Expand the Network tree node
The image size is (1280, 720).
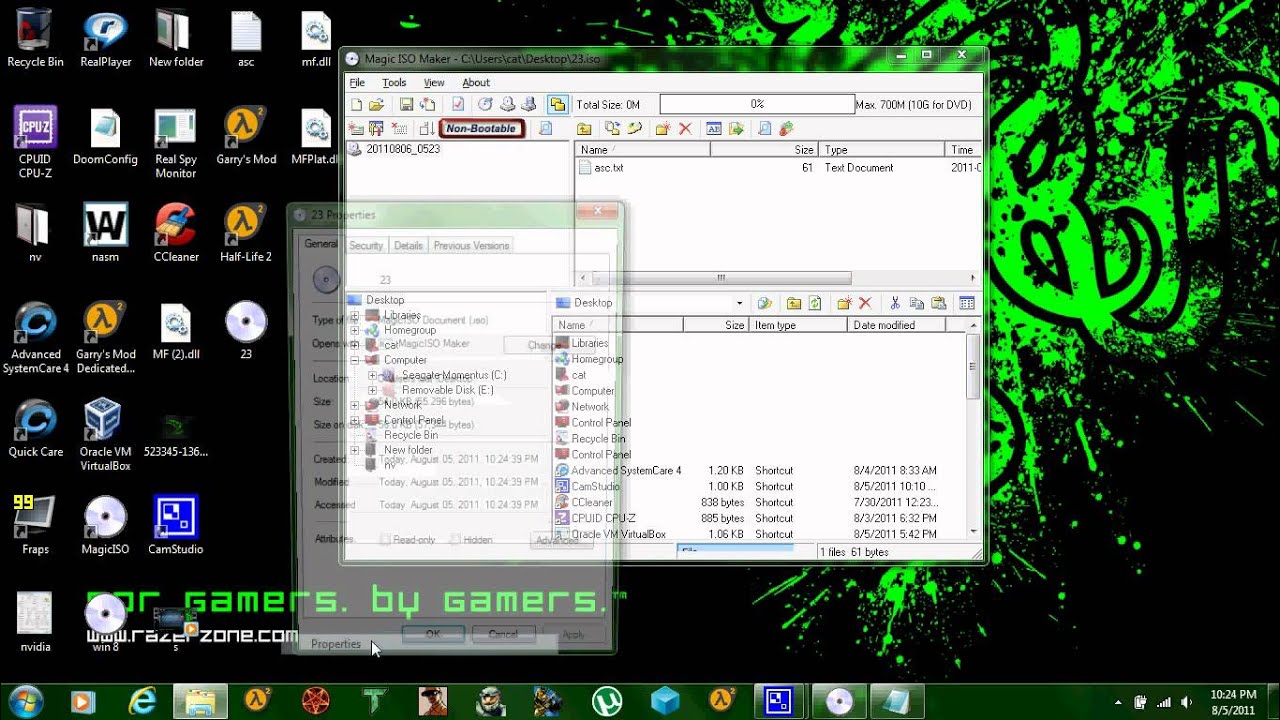(354, 405)
